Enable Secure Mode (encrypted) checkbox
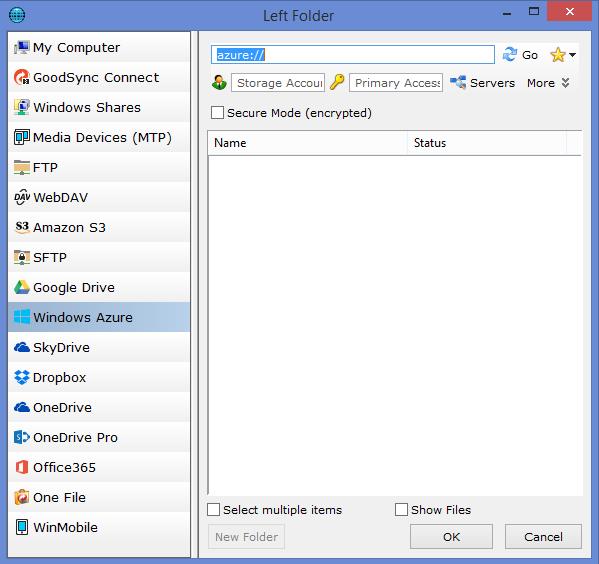This screenshot has width=599, height=564. pos(217,113)
